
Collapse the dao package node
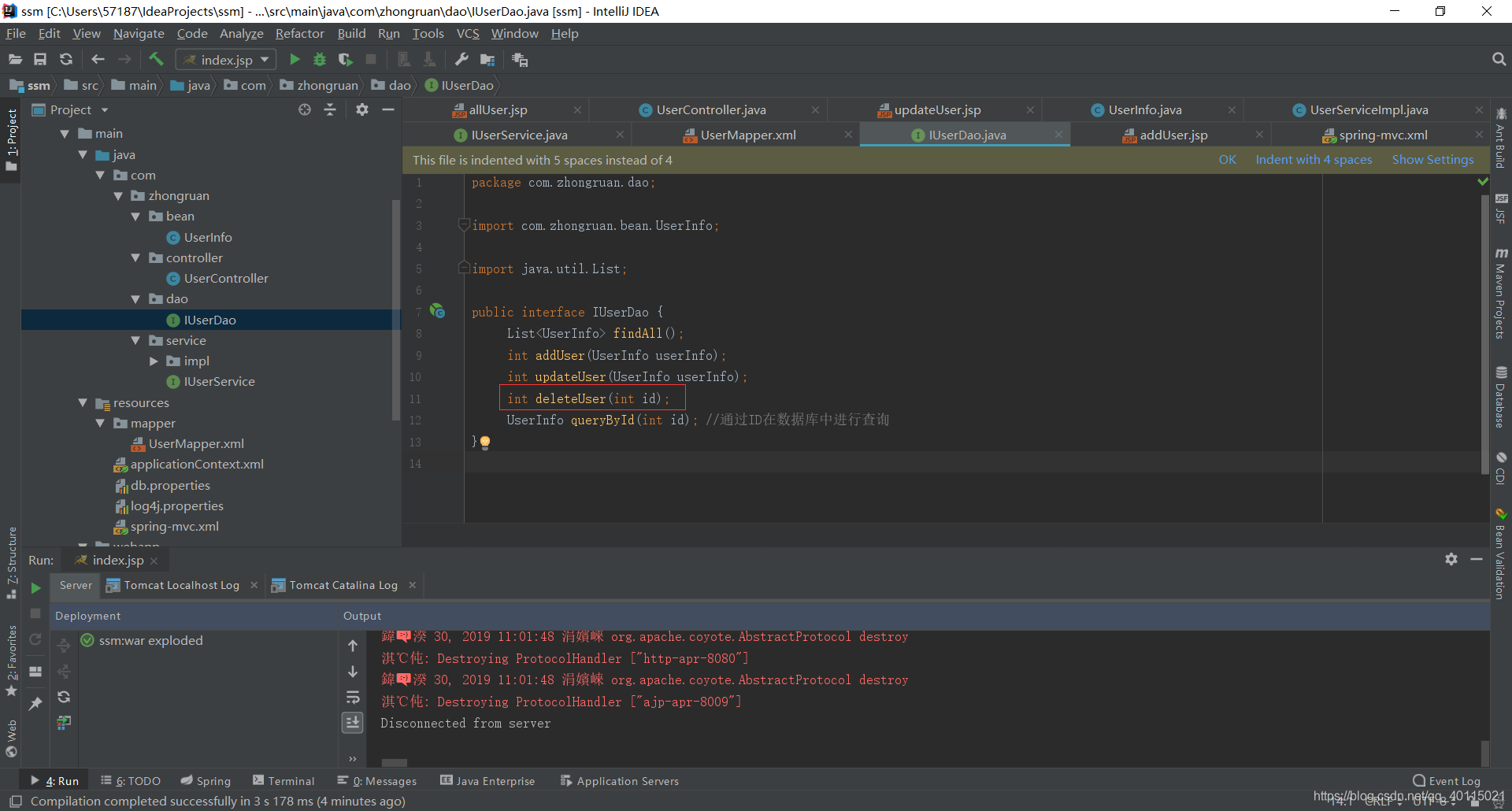135,299
